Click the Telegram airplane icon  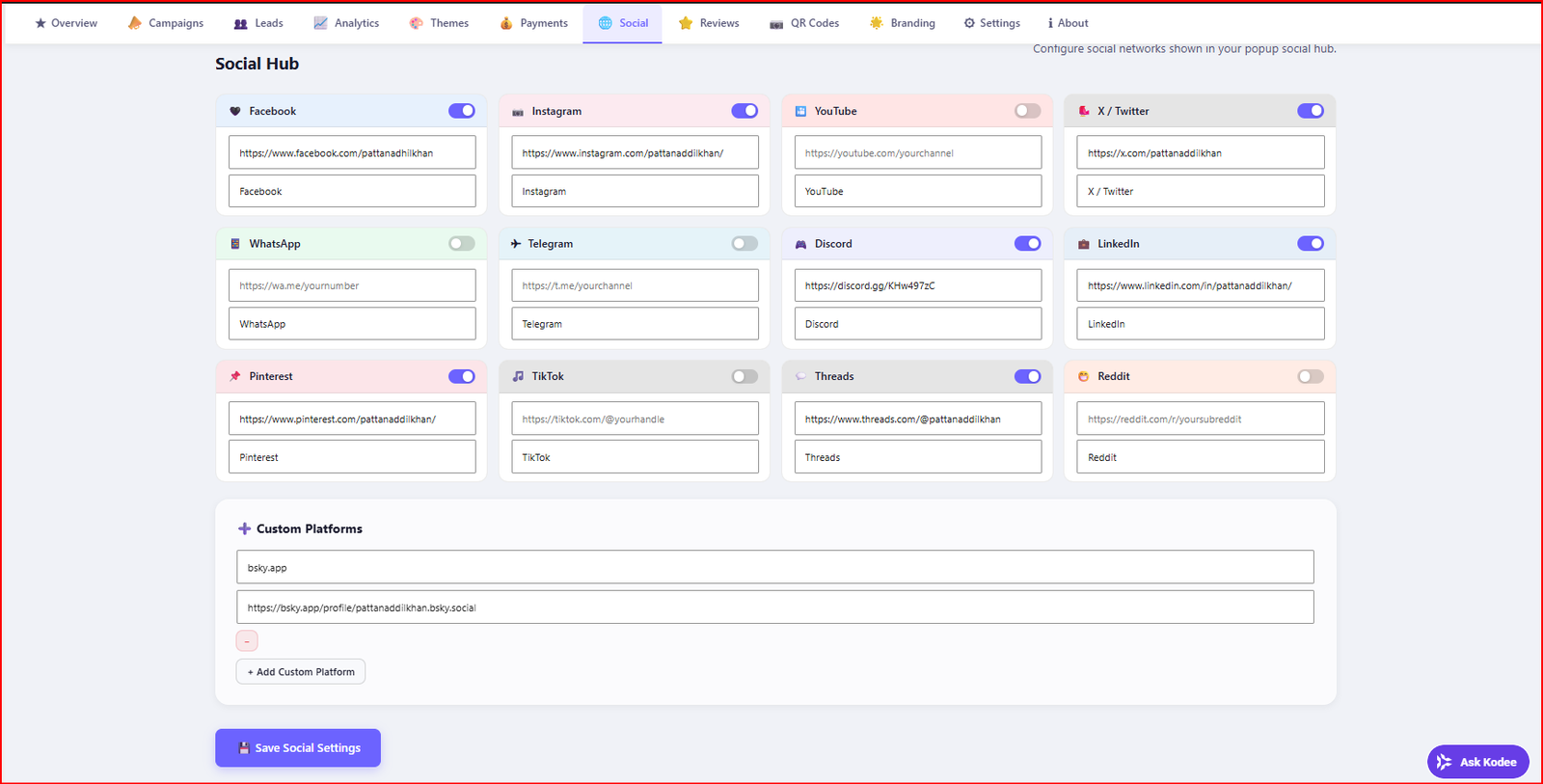coord(516,244)
